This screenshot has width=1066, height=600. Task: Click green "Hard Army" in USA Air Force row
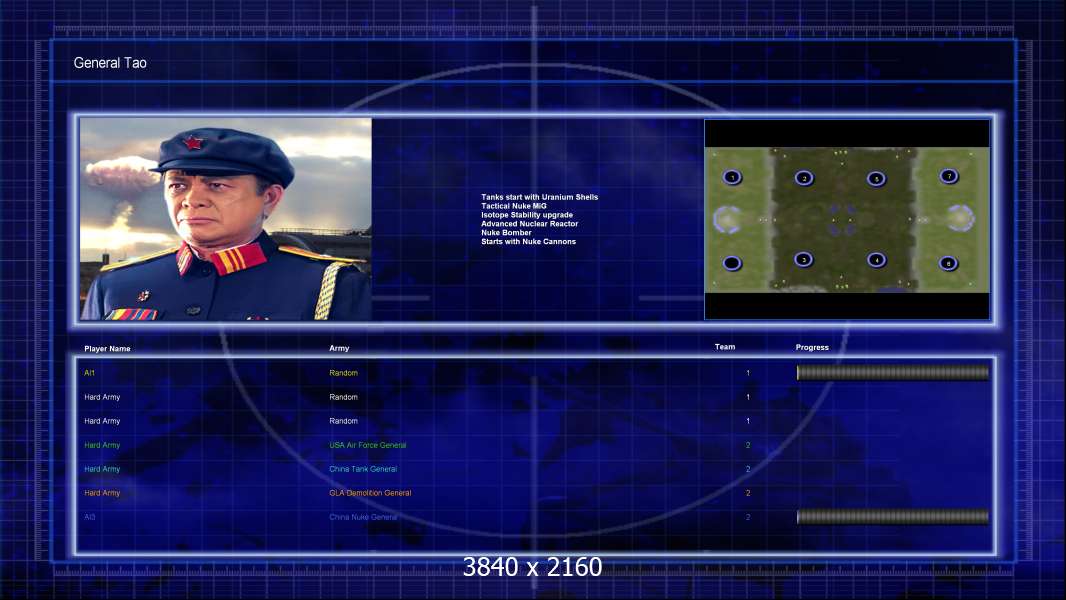point(102,445)
